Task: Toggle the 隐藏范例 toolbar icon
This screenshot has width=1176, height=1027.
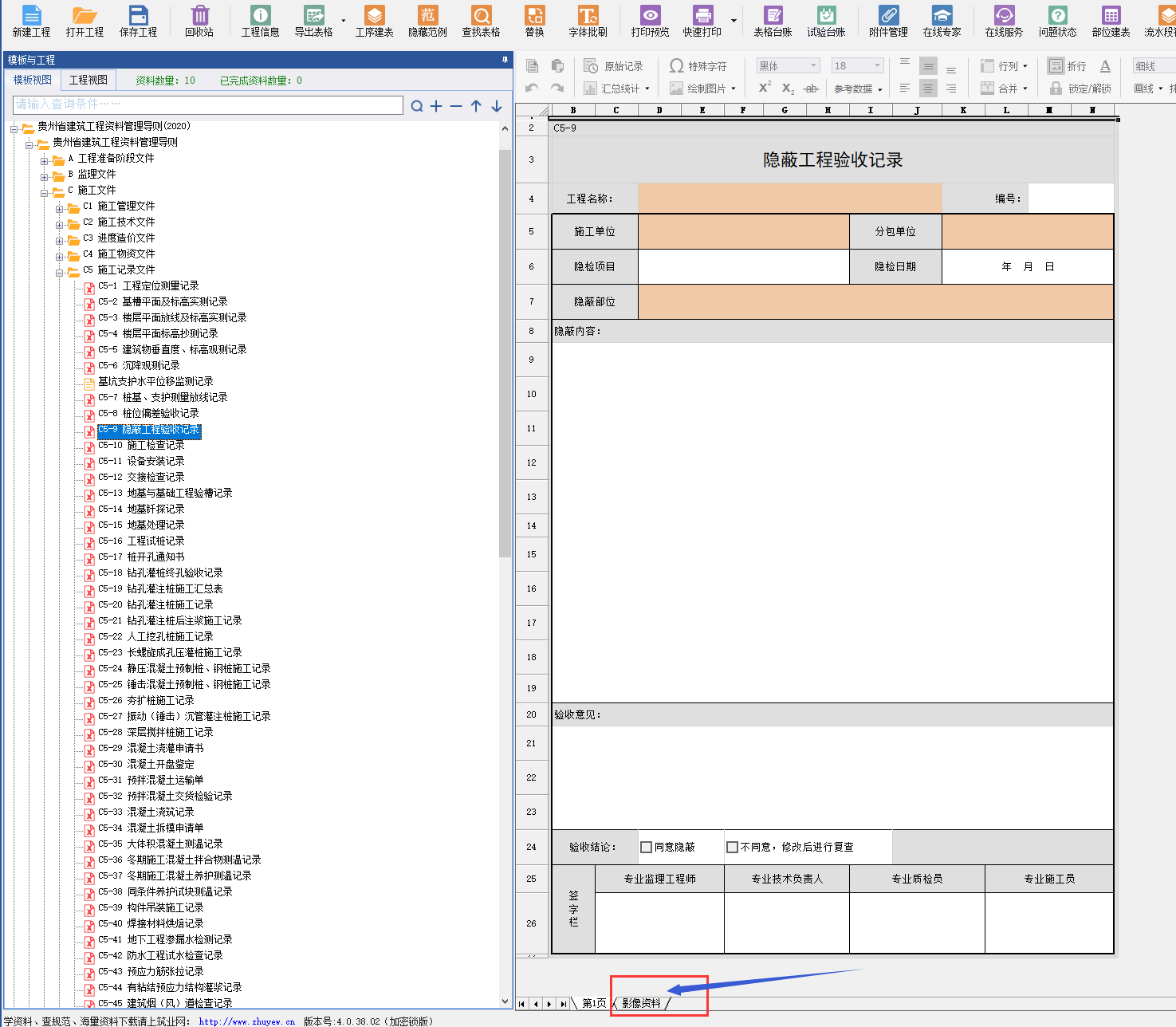Action: pos(427,21)
